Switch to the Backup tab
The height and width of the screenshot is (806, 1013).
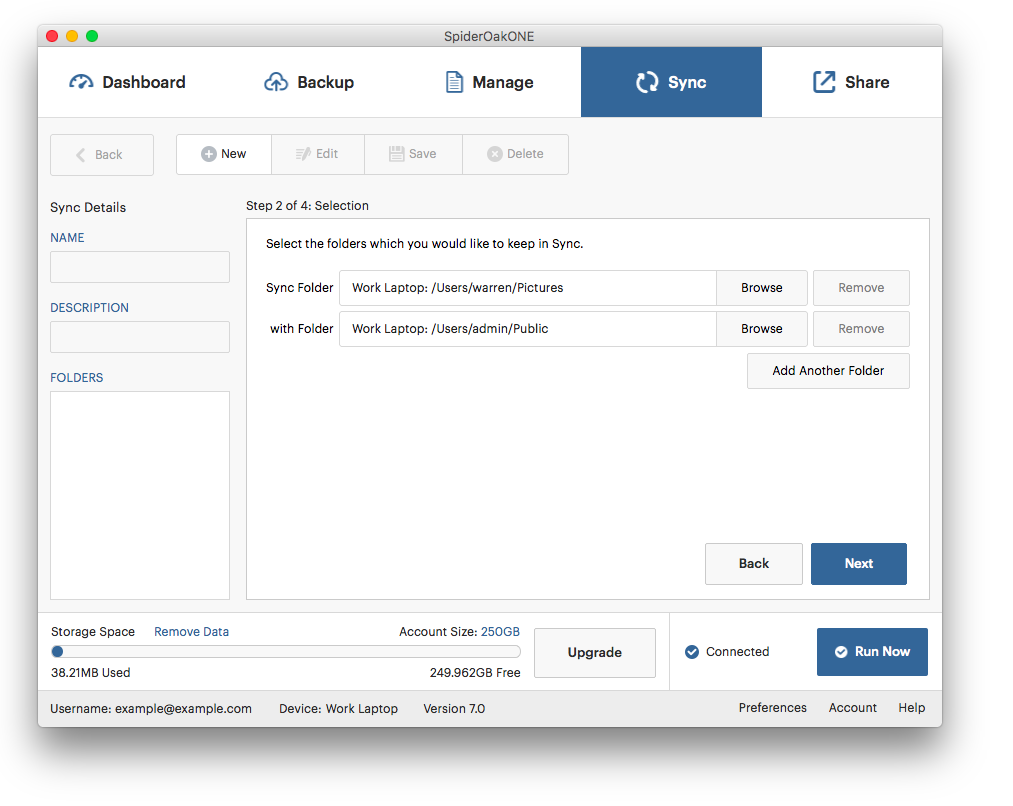(x=310, y=82)
